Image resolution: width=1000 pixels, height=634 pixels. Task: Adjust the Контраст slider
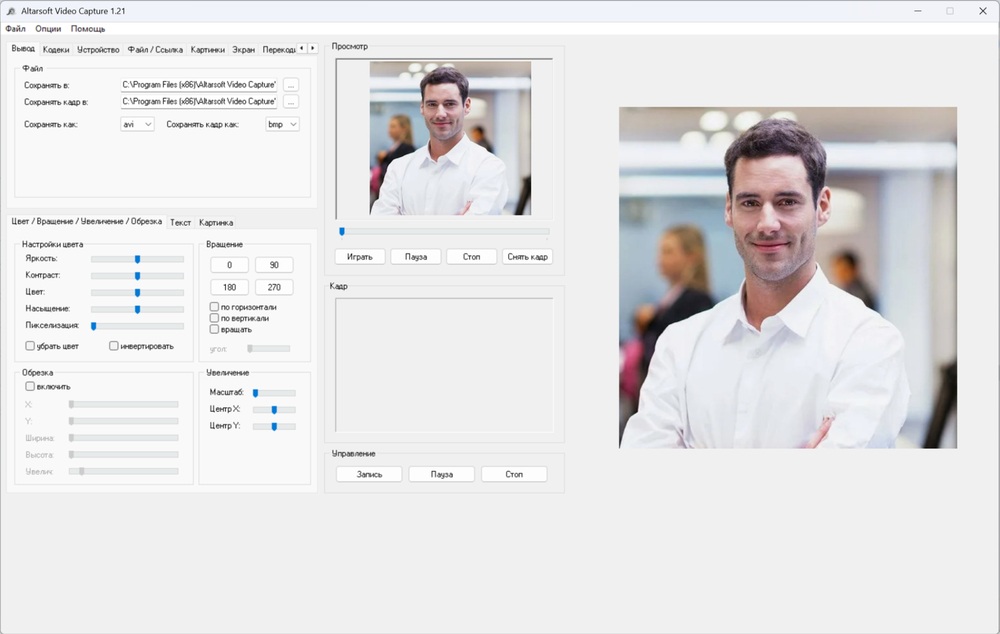(137, 276)
